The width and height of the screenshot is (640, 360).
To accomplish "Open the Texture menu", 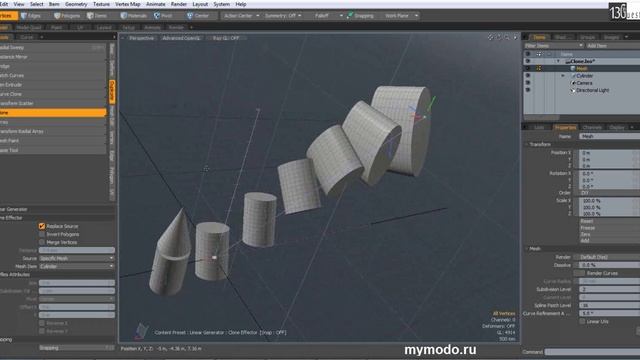I will 101,4.
